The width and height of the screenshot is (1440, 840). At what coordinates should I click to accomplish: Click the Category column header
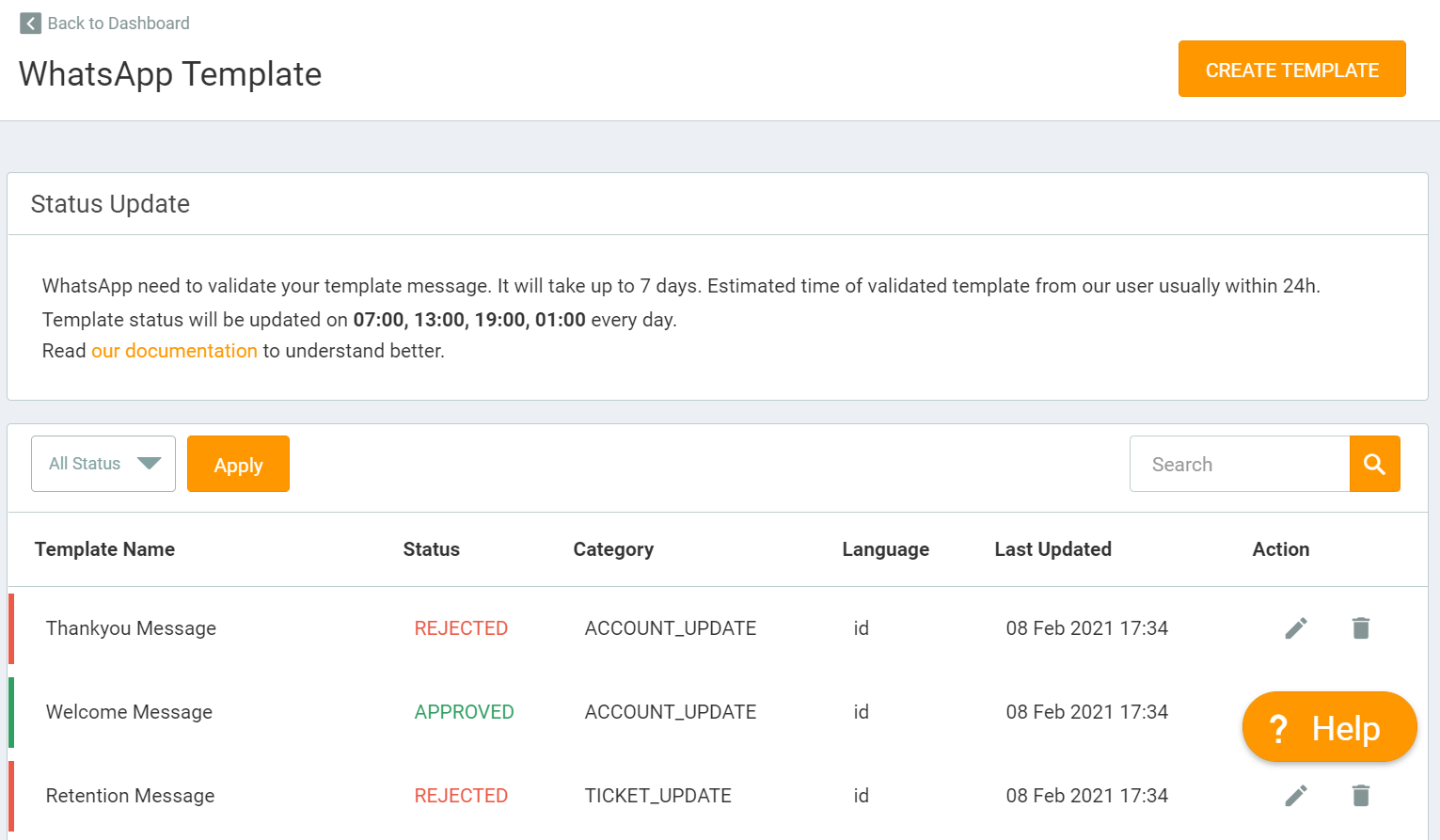click(x=613, y=549)
